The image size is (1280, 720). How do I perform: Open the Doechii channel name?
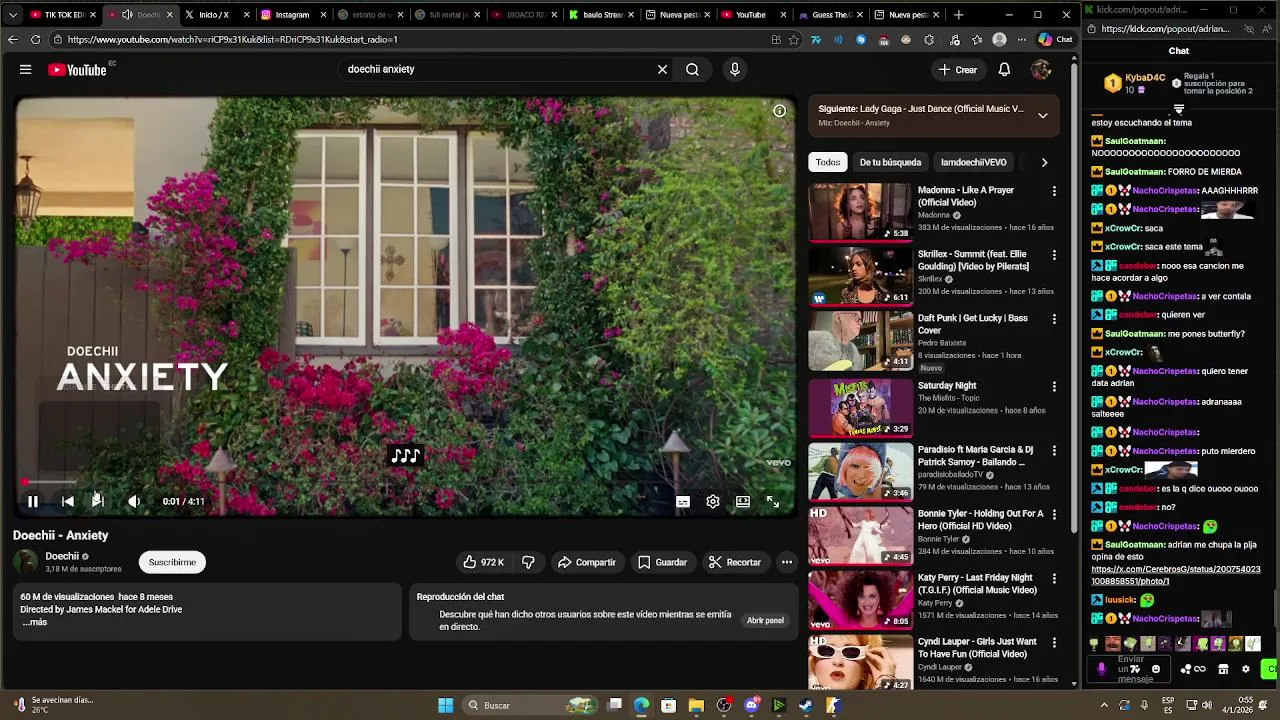[x=62, y=557]
